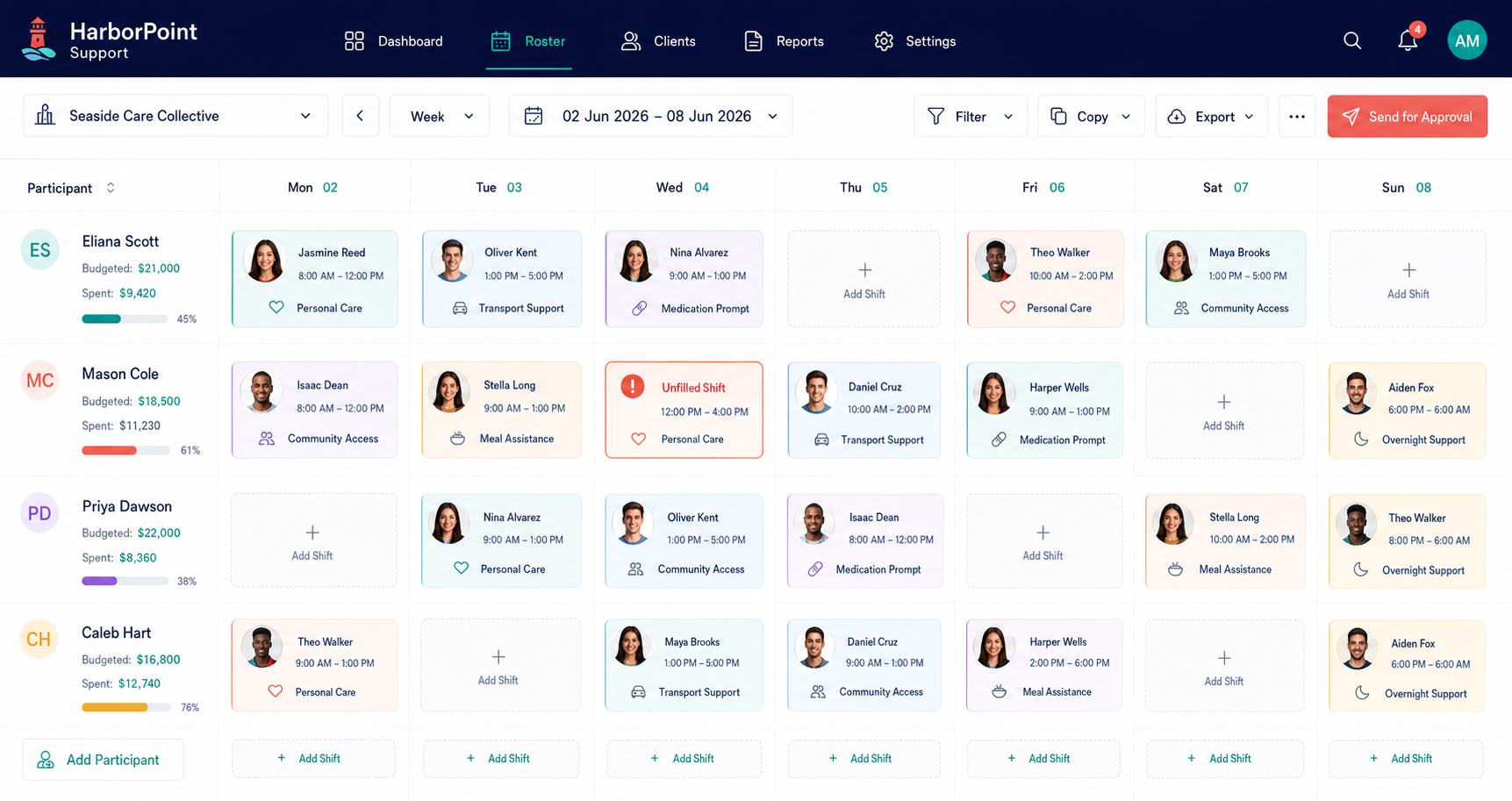The width and height of the screenshot is (1512, 801).
Task: Open Daniel Cruz Transport Support shift card
Action: [864, 410]
